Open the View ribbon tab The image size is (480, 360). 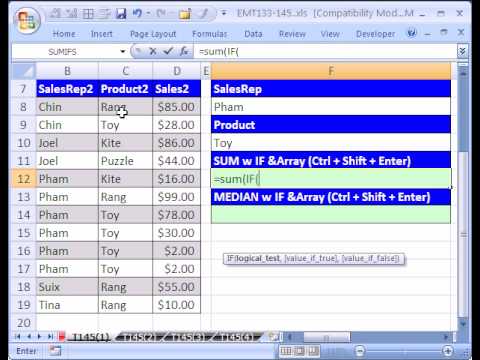(330, 34)
